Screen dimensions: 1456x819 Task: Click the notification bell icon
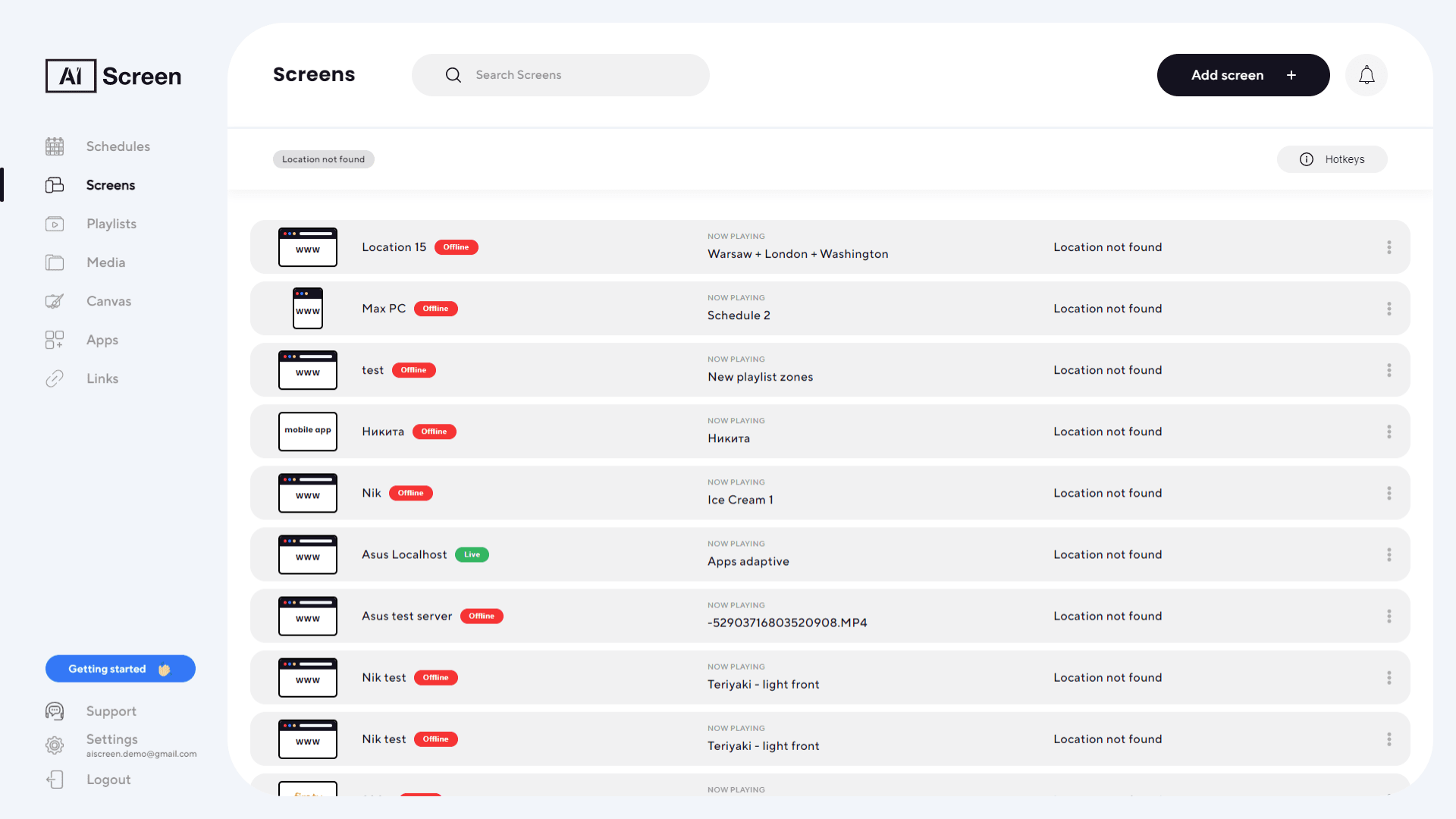click(1366, 75)
